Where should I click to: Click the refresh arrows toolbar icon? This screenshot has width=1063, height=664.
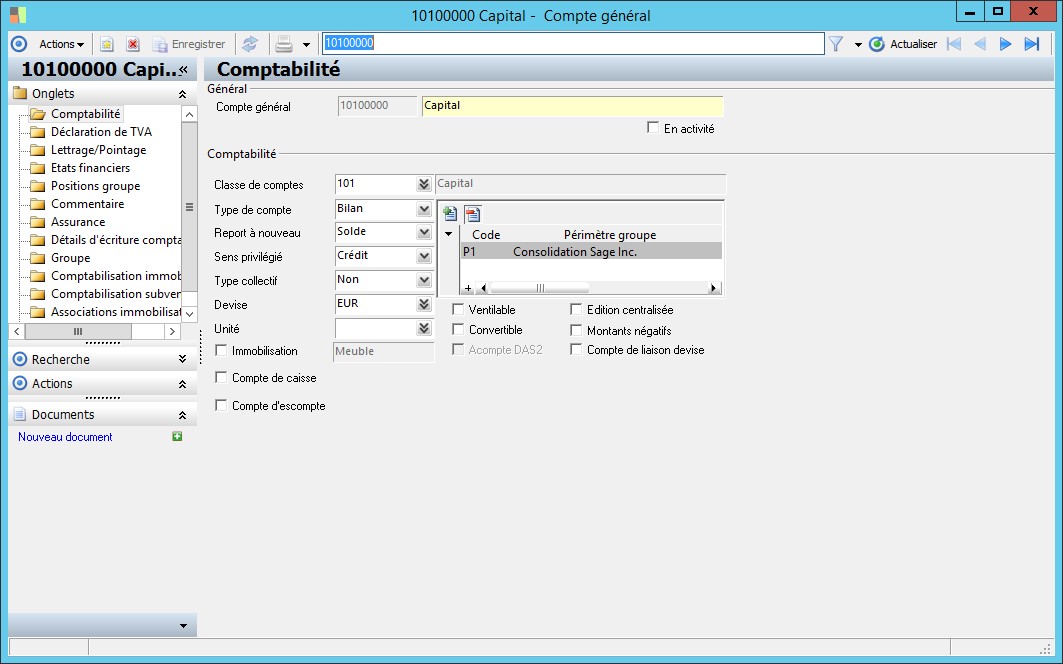[x=250, y=44]
